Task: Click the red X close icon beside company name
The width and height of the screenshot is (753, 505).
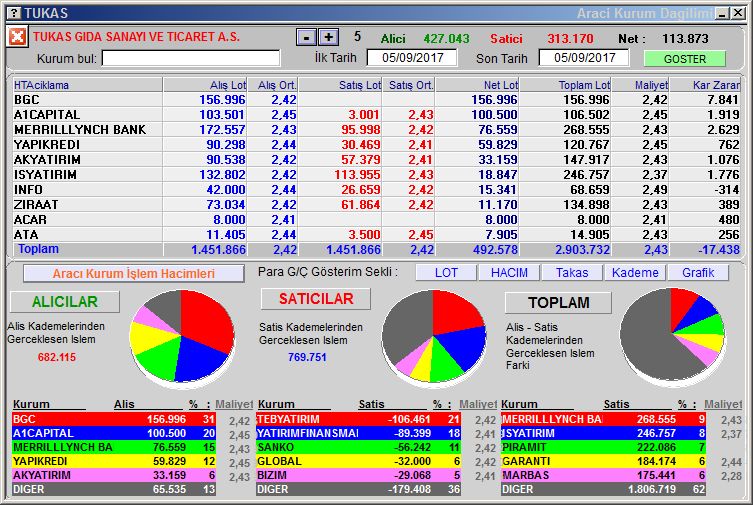Action: 18,36
